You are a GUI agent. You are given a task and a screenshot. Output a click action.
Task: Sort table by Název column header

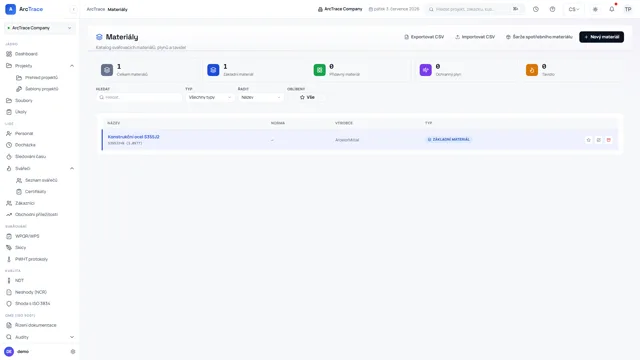(x=113, y=123)
